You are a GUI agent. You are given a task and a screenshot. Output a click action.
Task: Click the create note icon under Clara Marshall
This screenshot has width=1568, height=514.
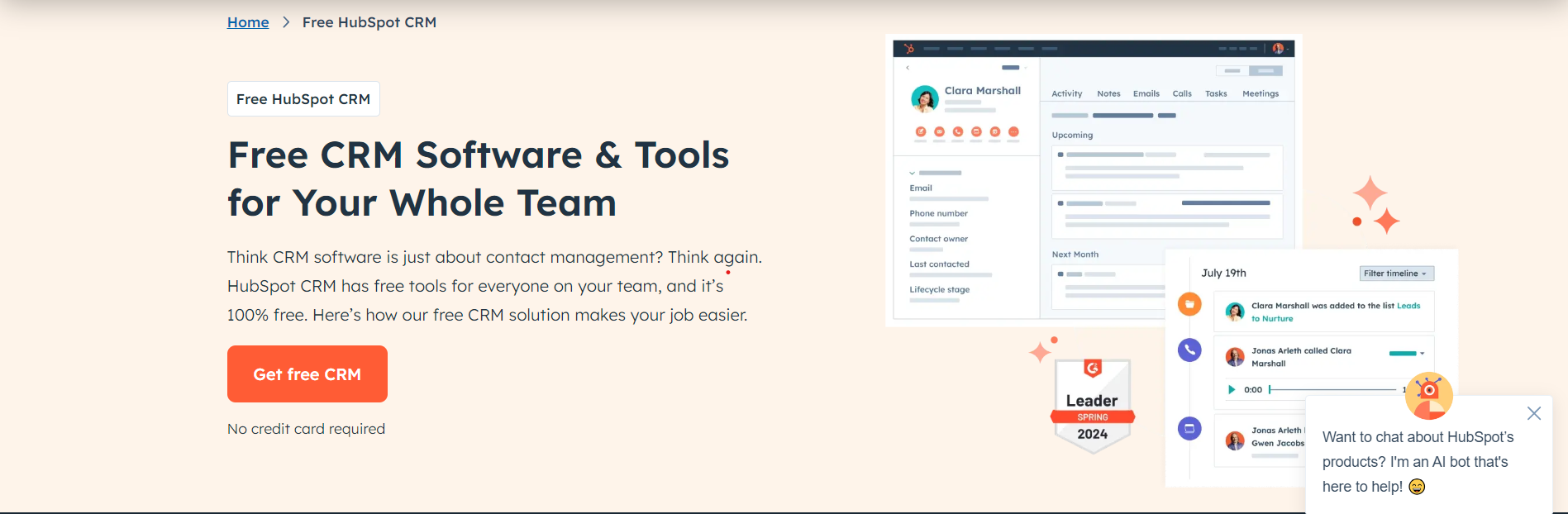[x=921, y=131]
